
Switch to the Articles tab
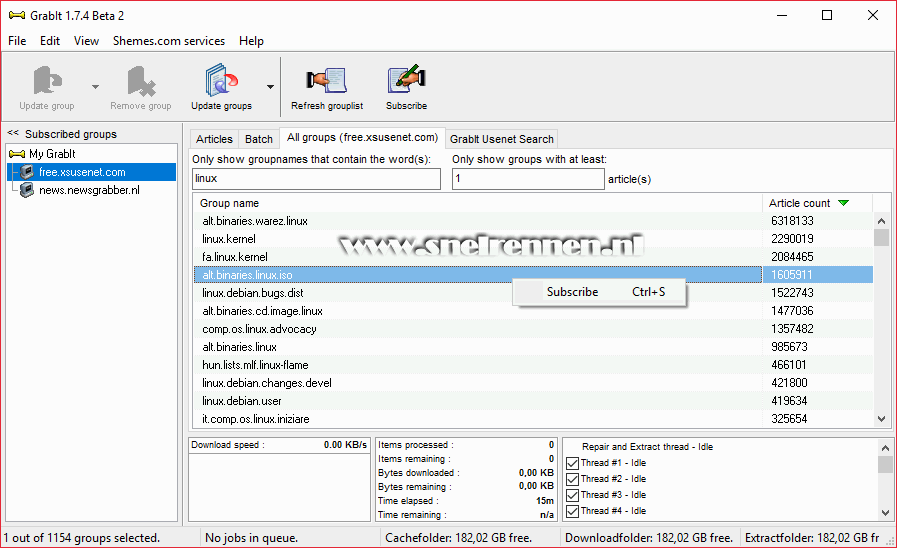pyautogui.click(x=214, y=139)
